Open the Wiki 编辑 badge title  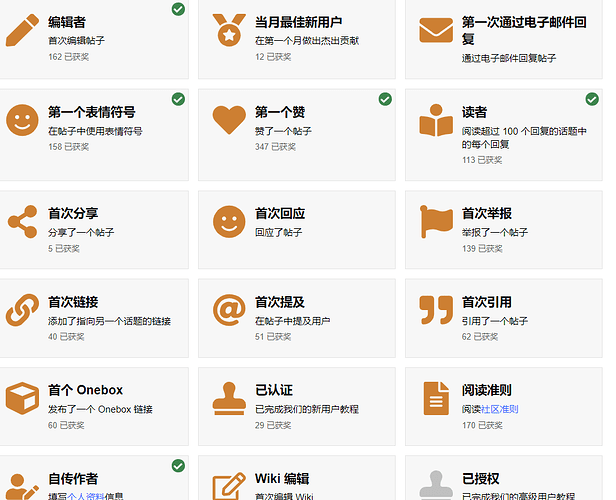click(x=282, y=478)
